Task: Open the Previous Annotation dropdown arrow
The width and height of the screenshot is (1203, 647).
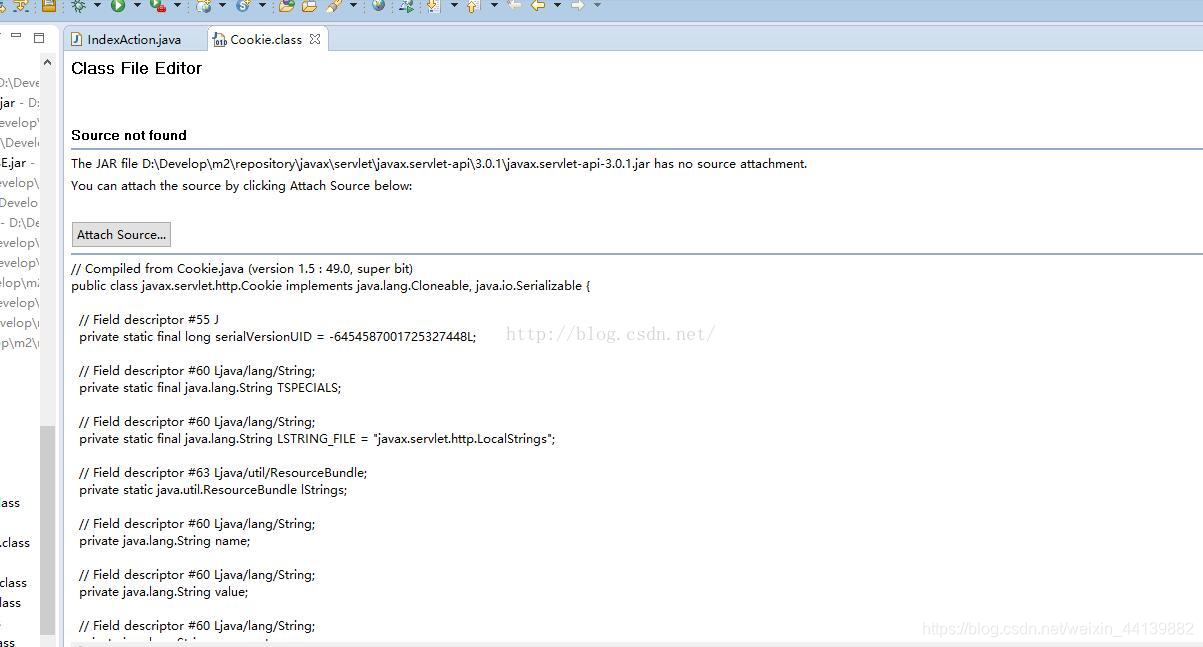Action: coord(493,5)
